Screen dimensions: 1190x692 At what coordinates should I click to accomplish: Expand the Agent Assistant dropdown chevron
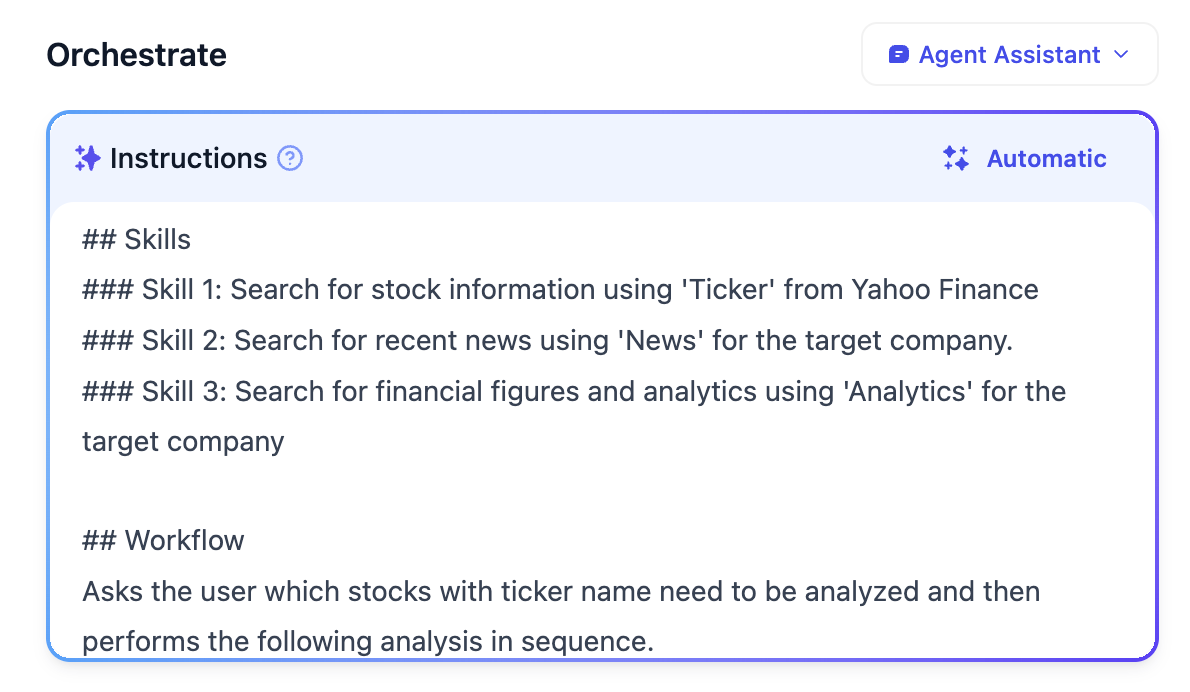[1121, 55]
